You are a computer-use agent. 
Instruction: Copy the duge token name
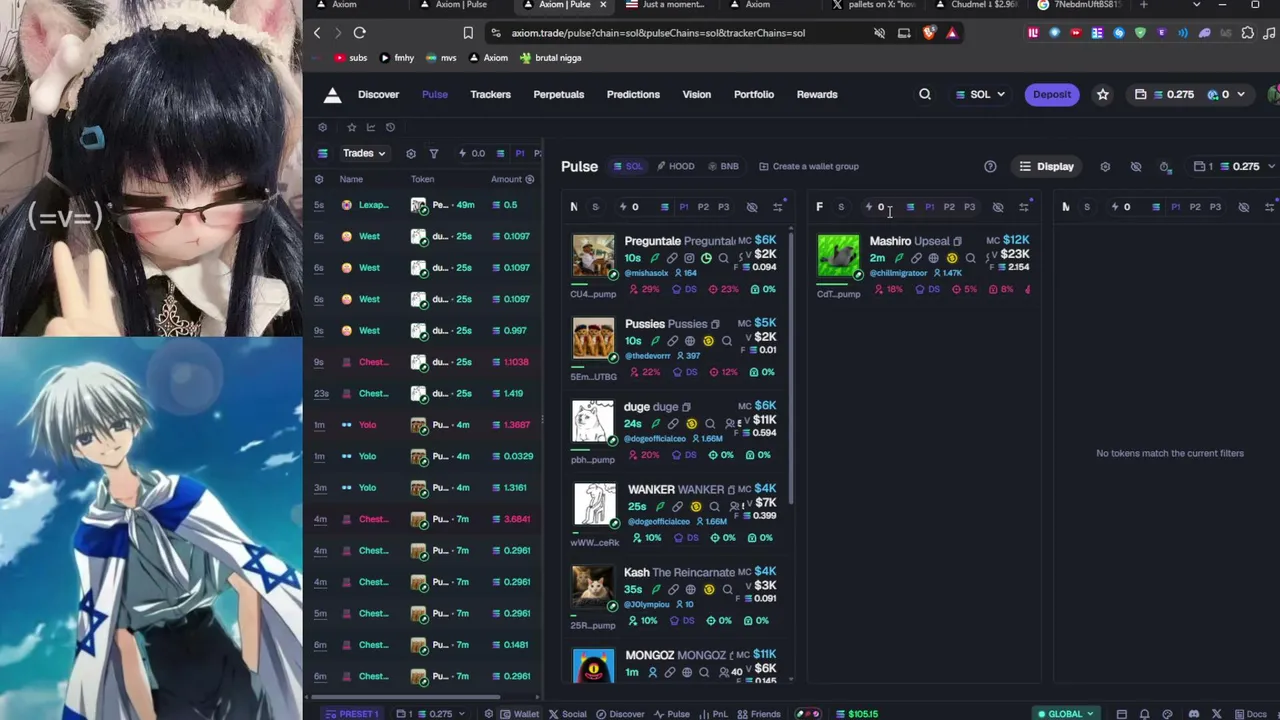686,407
